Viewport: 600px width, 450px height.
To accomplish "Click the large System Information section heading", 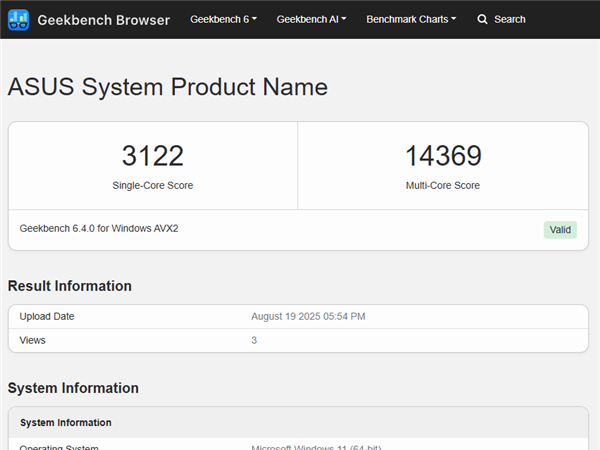I will [x=73, y=388].
